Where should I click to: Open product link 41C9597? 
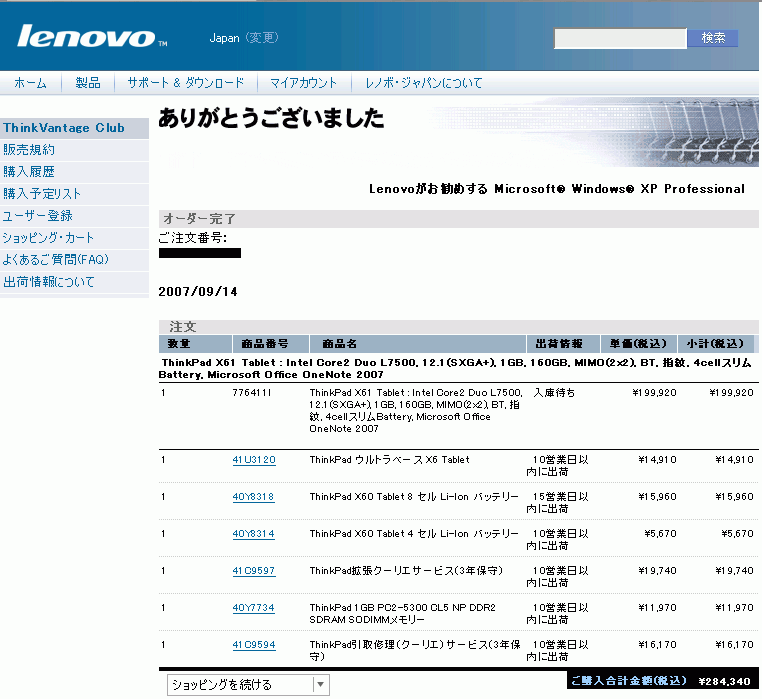pos(254,571)
